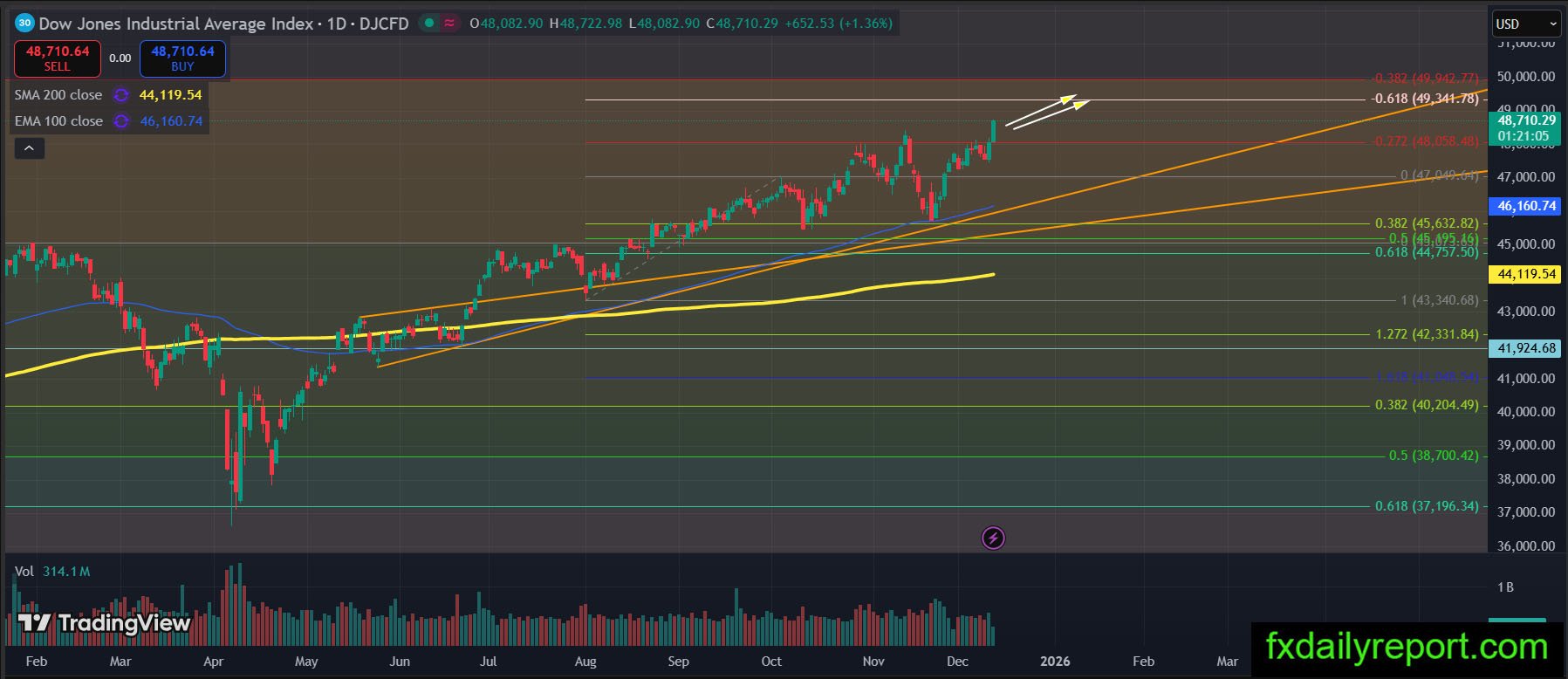Select the EMA 100 close indicator label
This screenshot has height=679, width=1568.
pyautogui.click(x=58, y=121)
